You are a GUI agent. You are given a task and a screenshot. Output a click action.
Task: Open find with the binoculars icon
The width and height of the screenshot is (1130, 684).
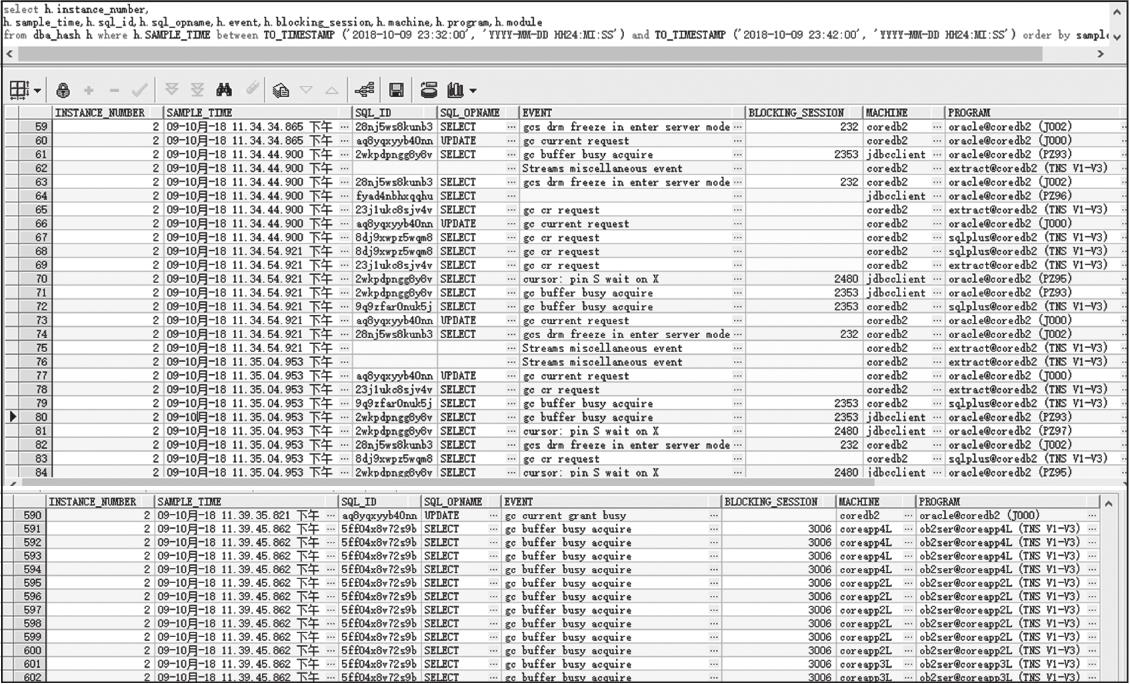pos(224,90)
